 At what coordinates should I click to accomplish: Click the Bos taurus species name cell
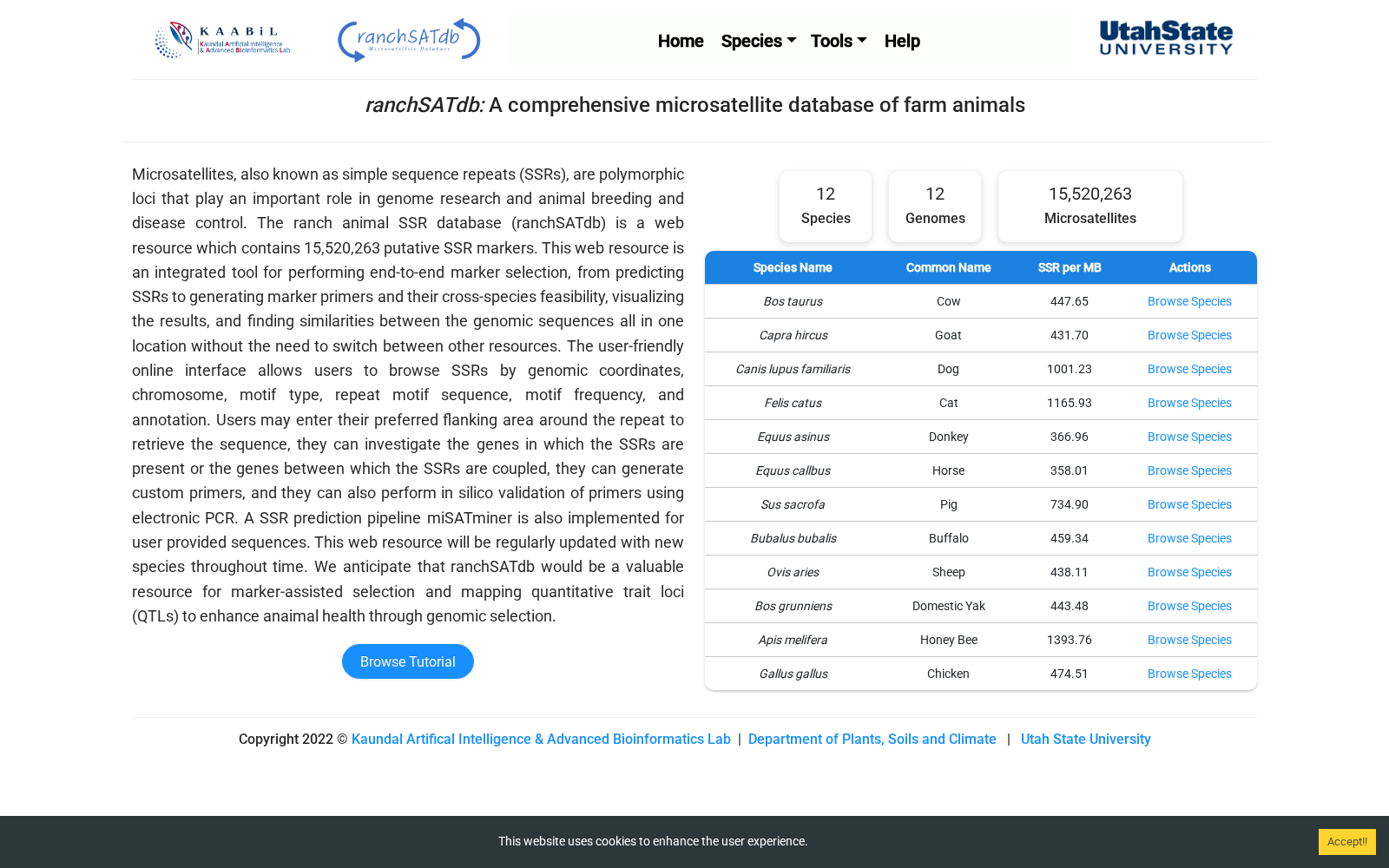[x=793, y=301]
